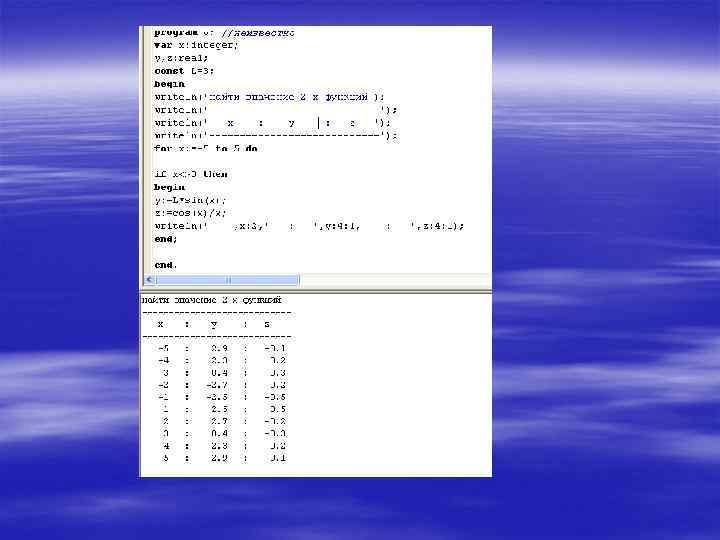Click the output row with y value -2.7
Screen dimensions: 720x540
[222, 385]
